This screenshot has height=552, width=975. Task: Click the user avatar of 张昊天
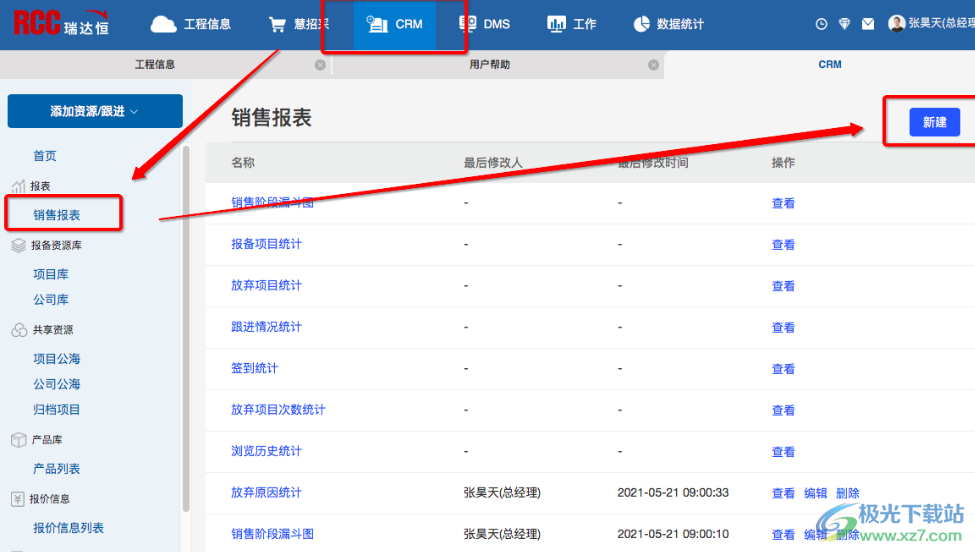pos(897,24)
